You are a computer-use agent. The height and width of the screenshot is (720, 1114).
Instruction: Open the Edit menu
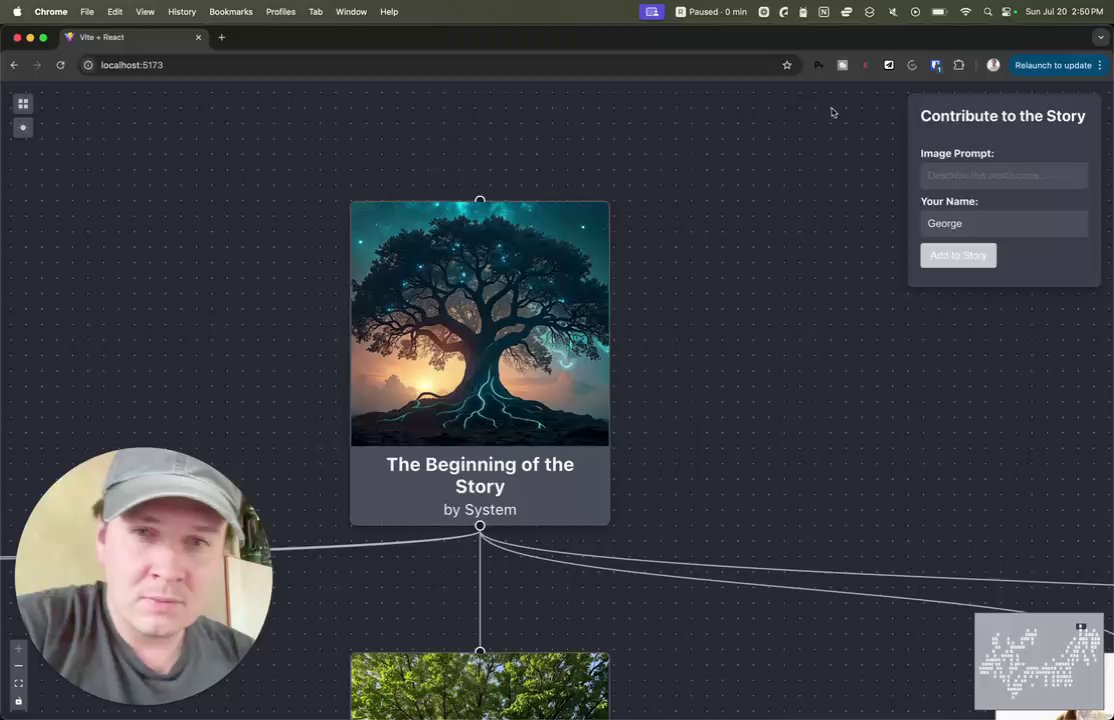point(114,11)
